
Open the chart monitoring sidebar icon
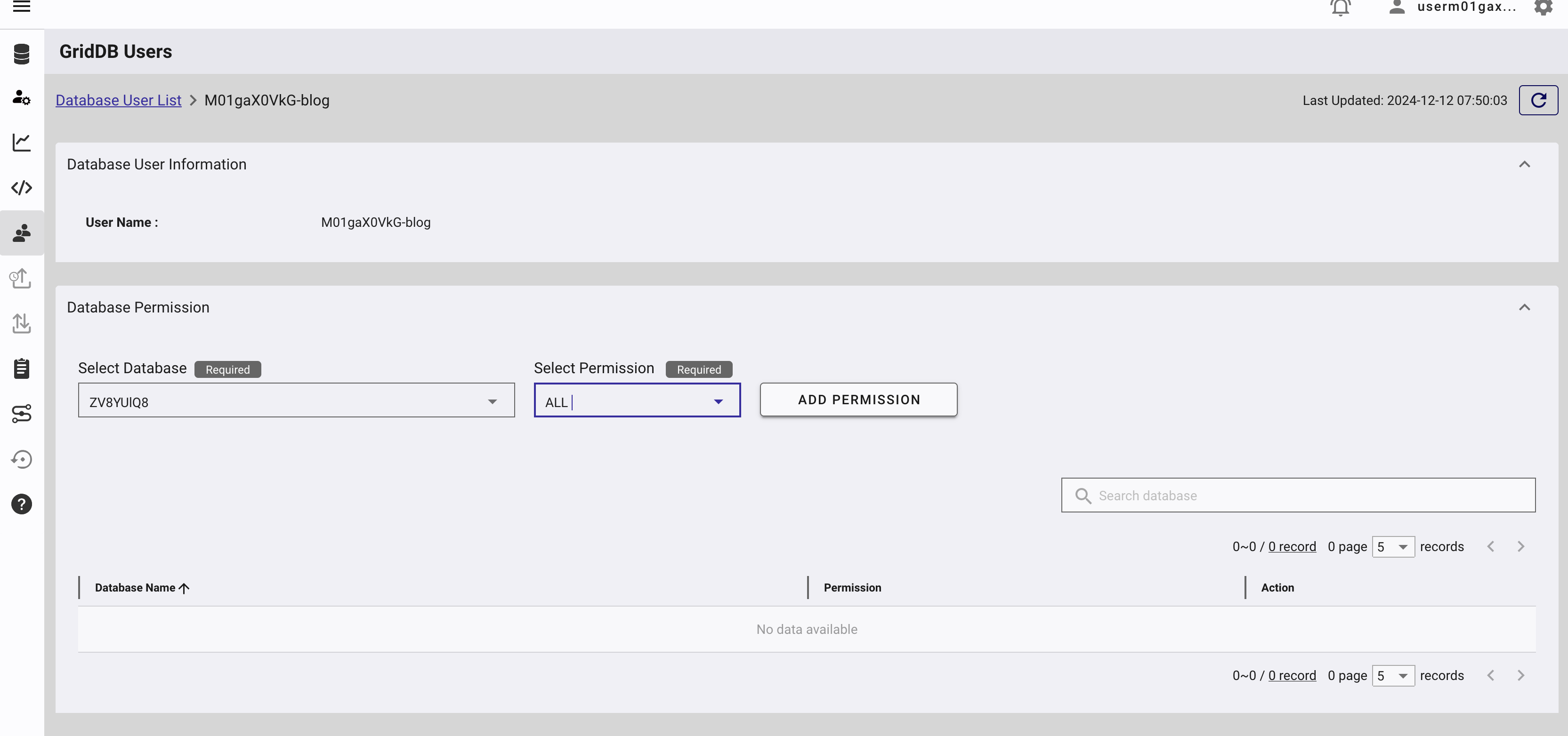coord(21,142)
